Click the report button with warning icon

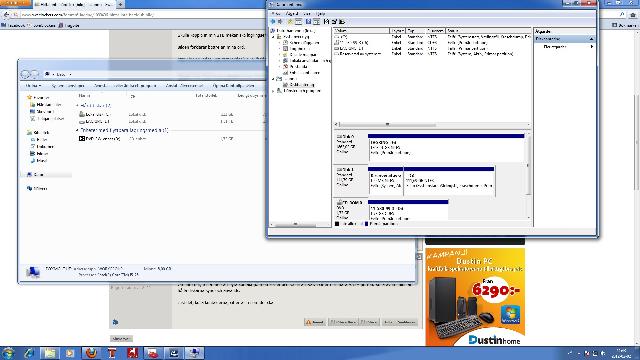pos(315,322)
